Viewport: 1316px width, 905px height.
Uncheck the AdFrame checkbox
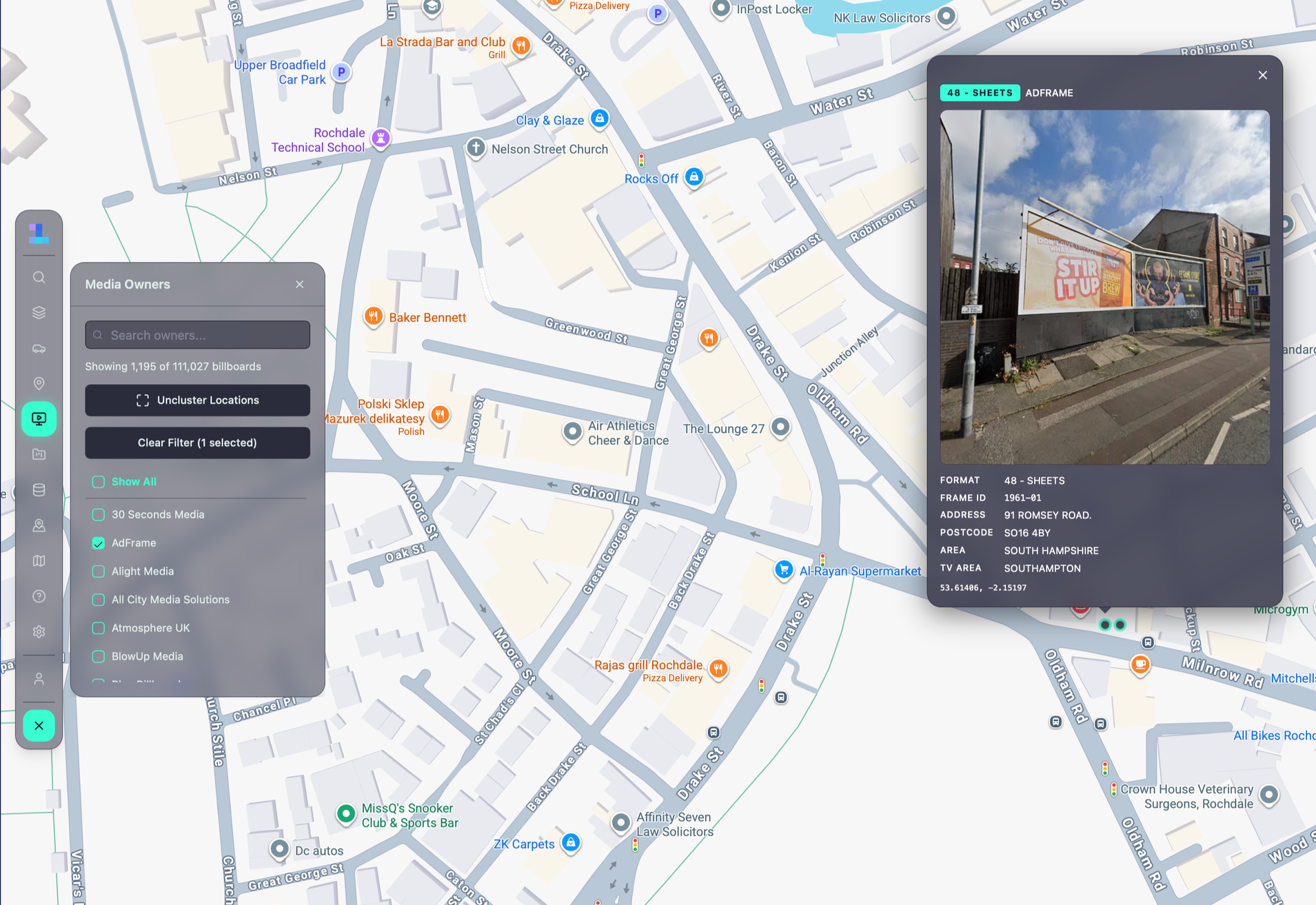point(99,543)
